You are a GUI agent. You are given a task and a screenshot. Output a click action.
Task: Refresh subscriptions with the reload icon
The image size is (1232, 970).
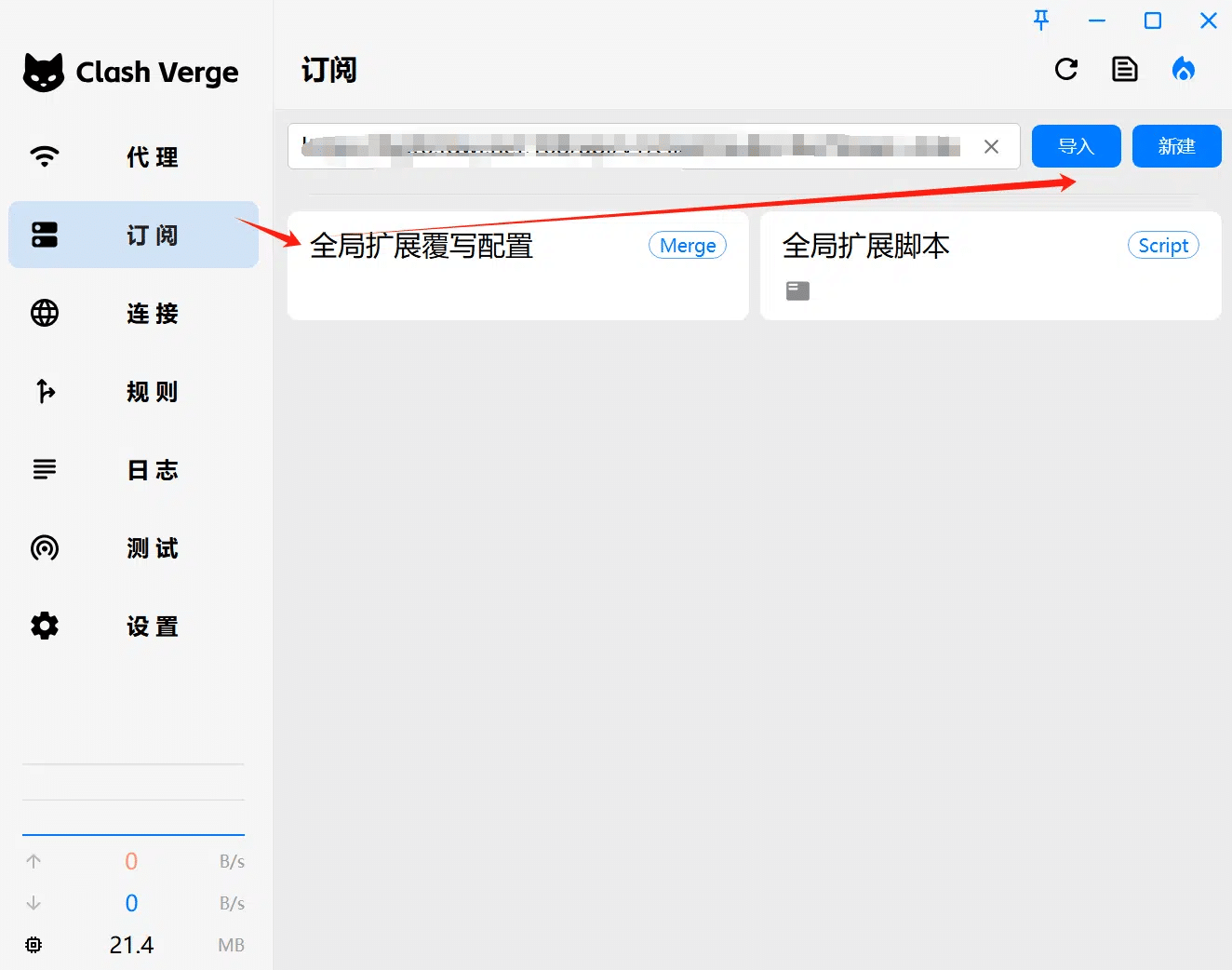1066,69
